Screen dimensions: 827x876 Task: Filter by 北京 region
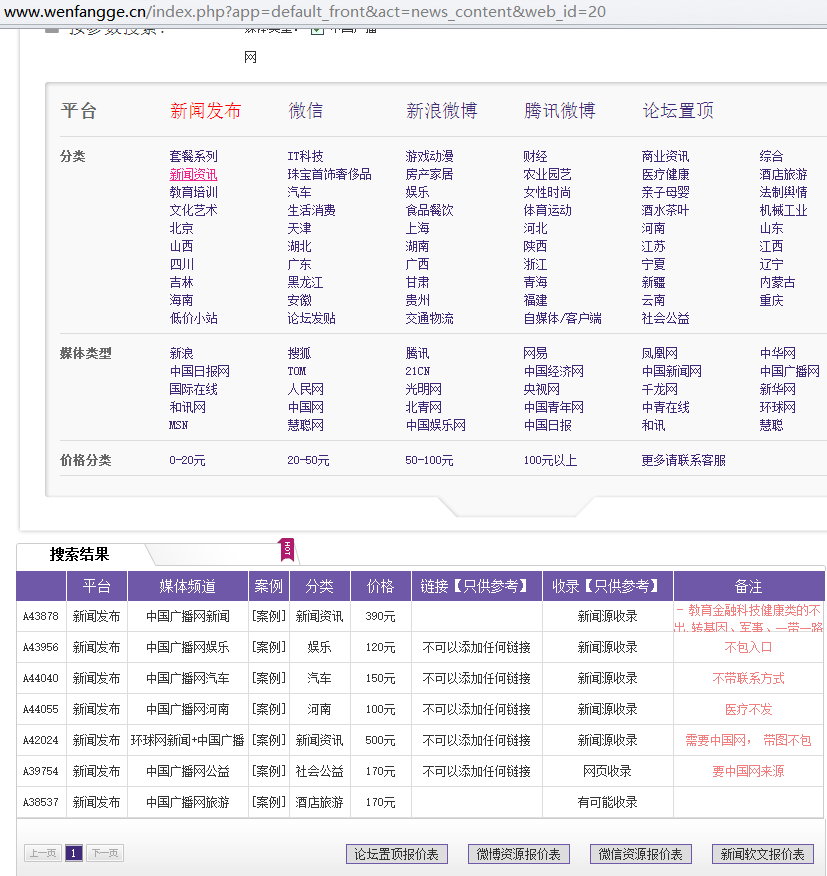click(182, 228)
